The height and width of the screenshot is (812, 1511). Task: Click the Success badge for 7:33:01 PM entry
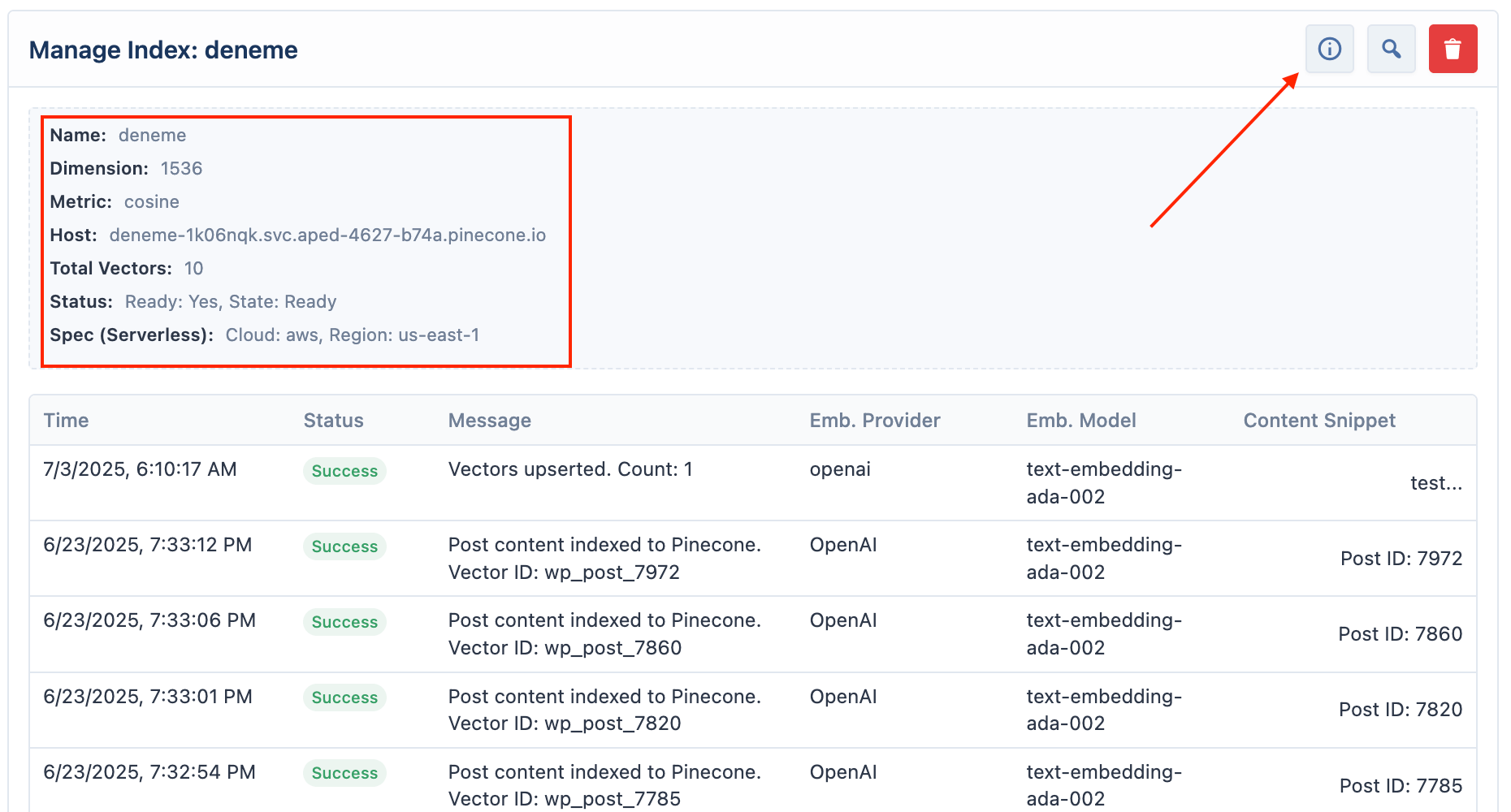click(344, 698)
